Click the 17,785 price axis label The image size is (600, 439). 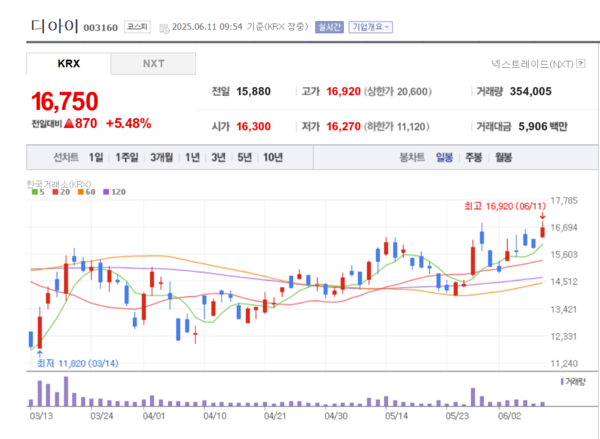click(564, 201)
